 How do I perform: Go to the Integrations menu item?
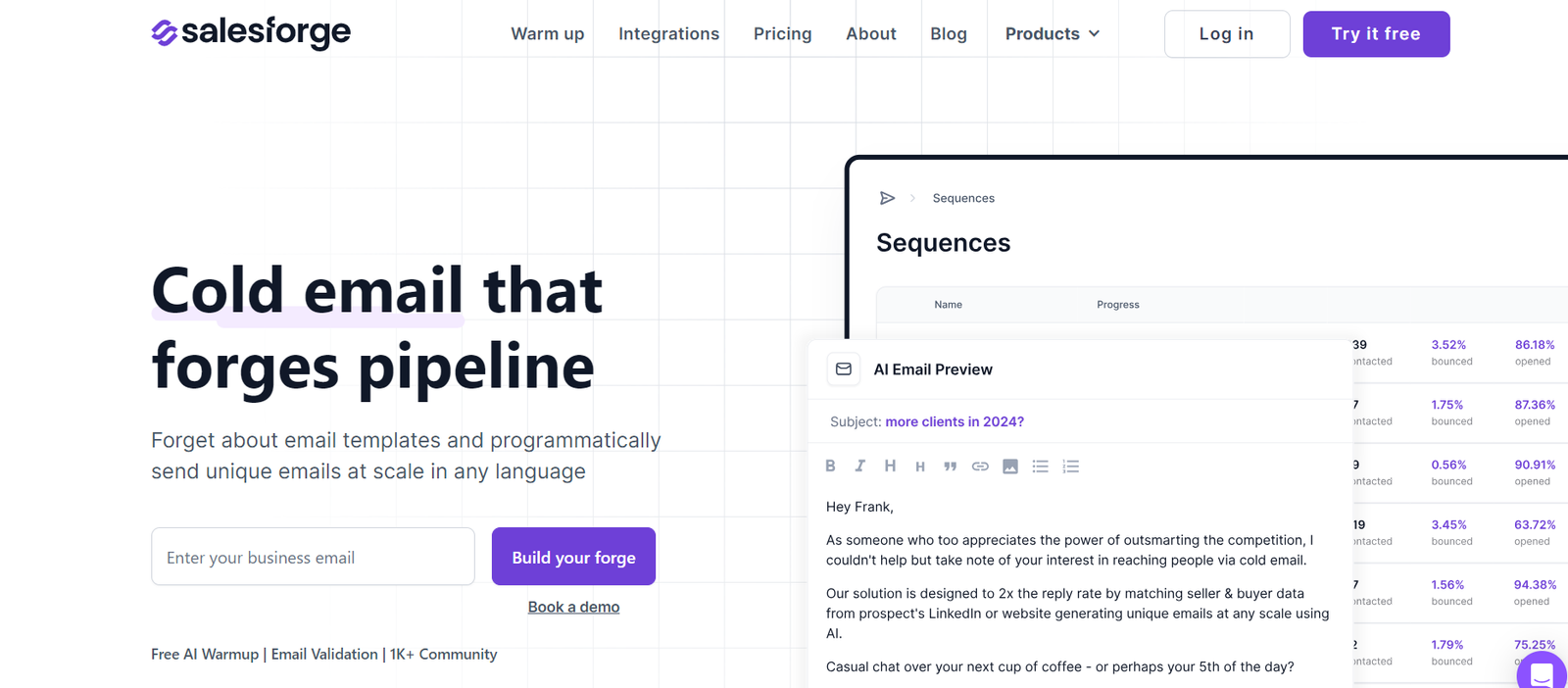[668, 34]
